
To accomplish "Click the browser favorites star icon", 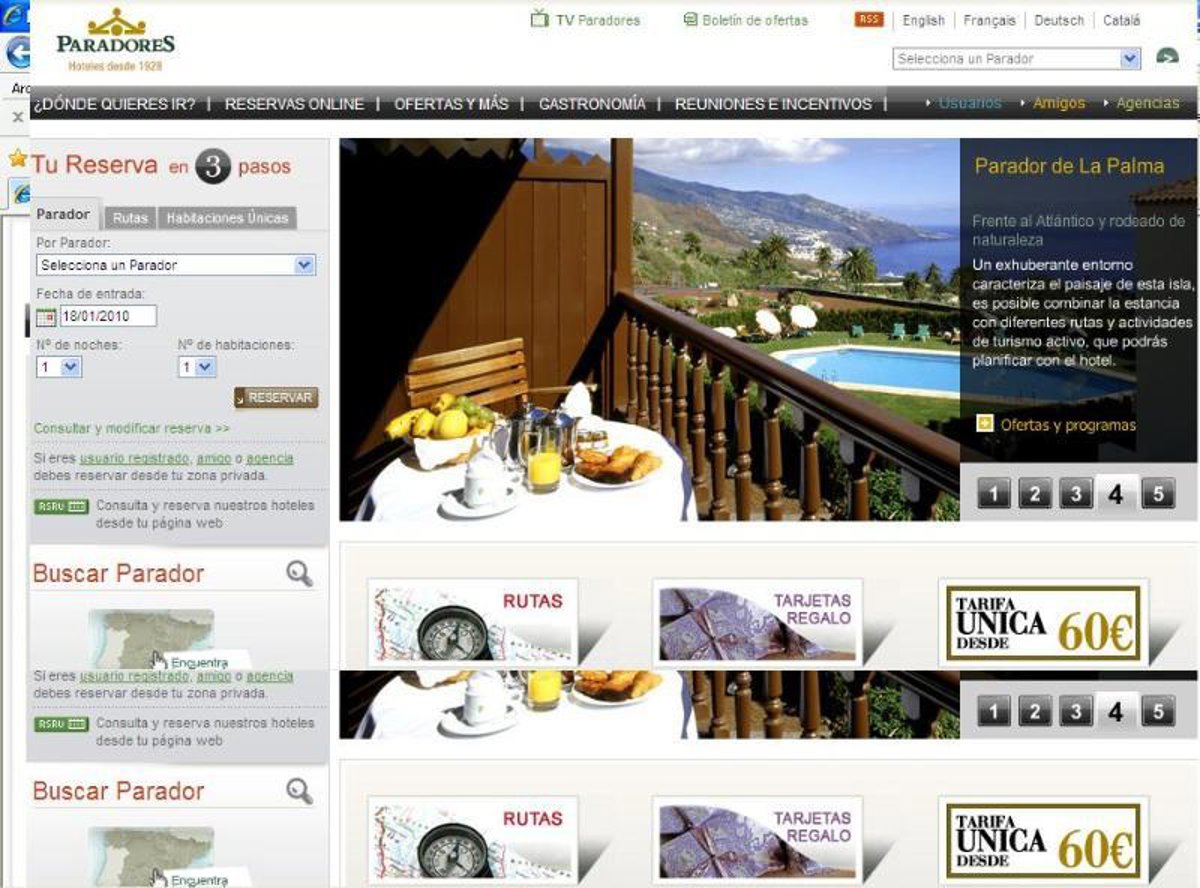I will coord(17,158).
